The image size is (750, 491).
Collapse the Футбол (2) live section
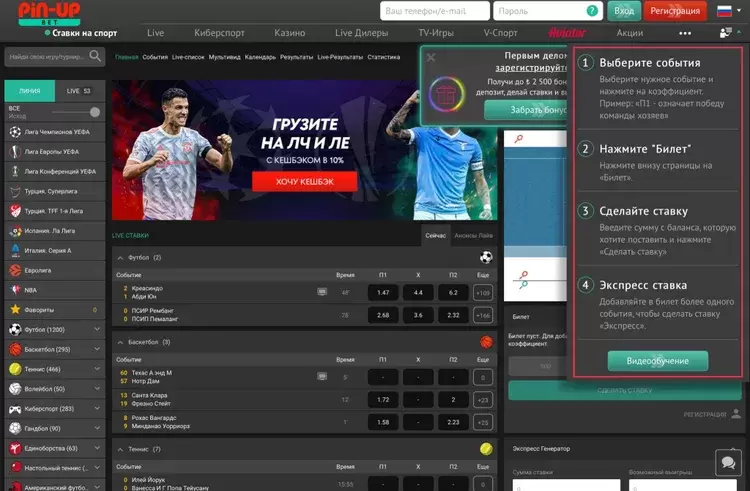(x=120, y=258)
